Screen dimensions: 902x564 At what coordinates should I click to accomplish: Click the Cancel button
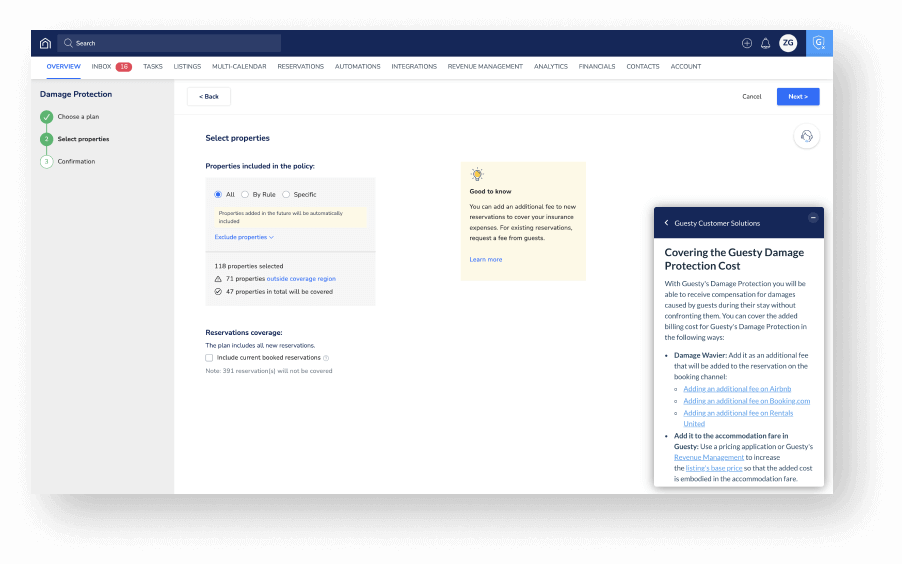[751, 97]
